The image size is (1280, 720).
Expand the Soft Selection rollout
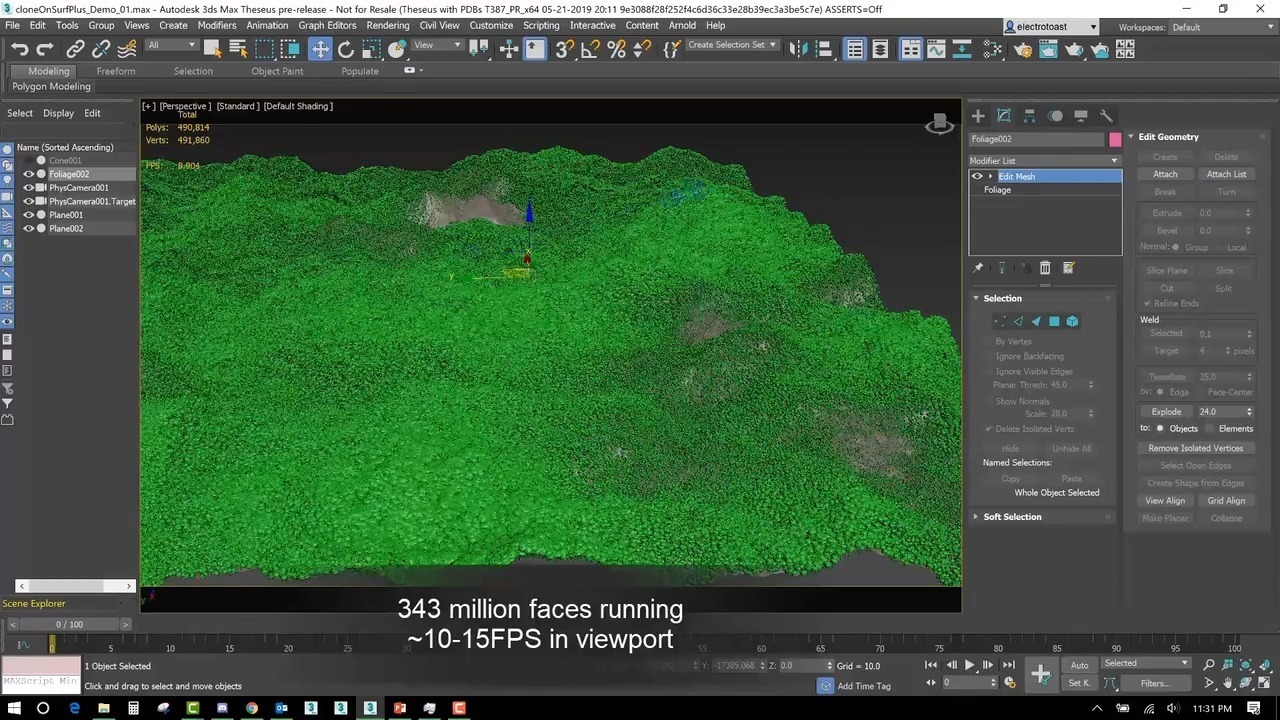click(1012, 517)
